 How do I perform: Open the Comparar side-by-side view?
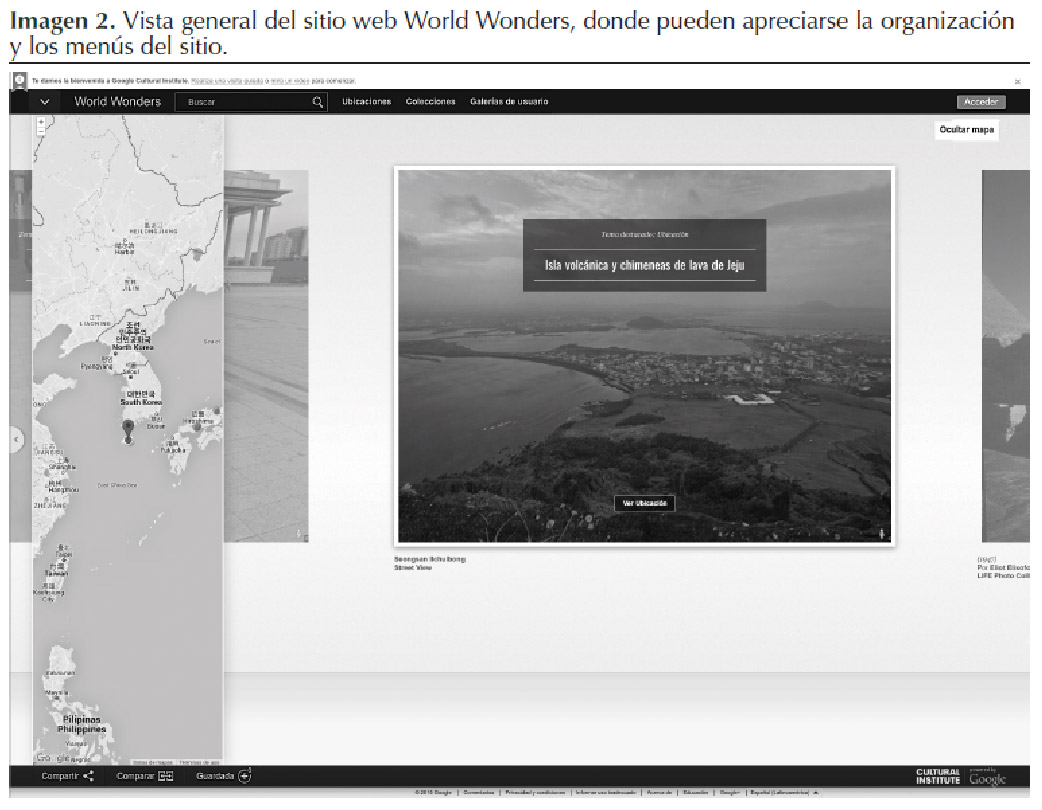click(166, 776)
